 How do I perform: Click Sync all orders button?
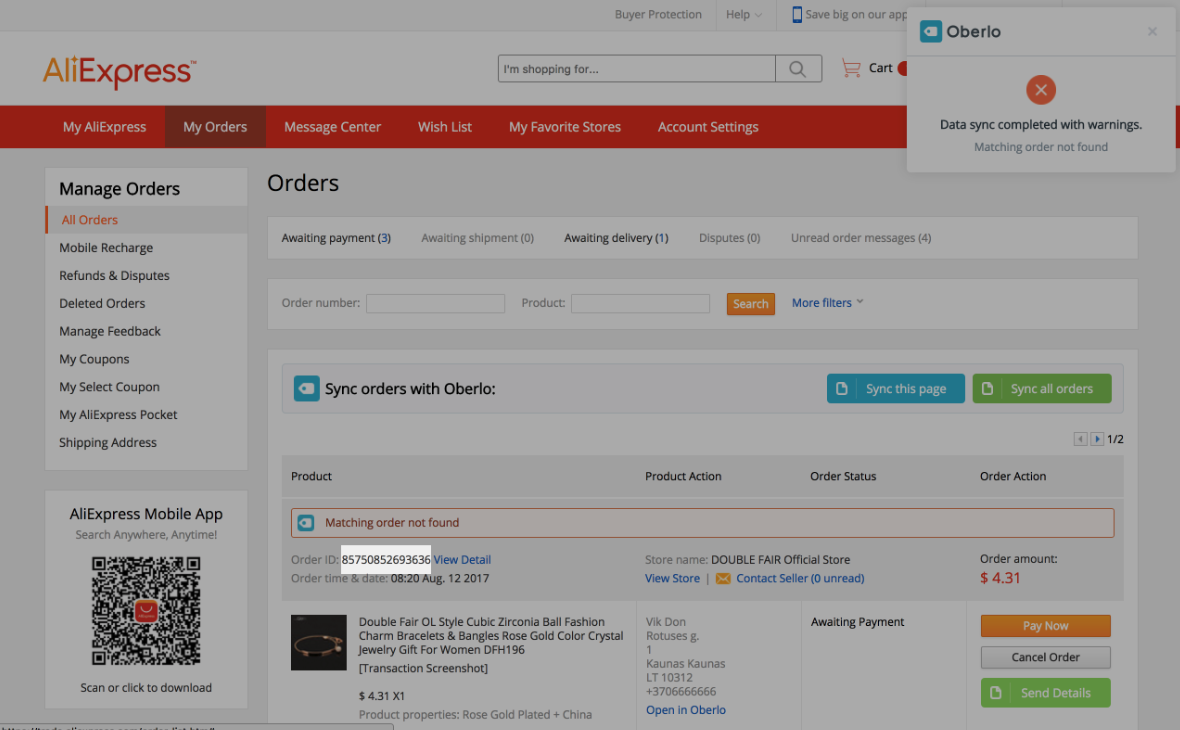pos(1042,388)
